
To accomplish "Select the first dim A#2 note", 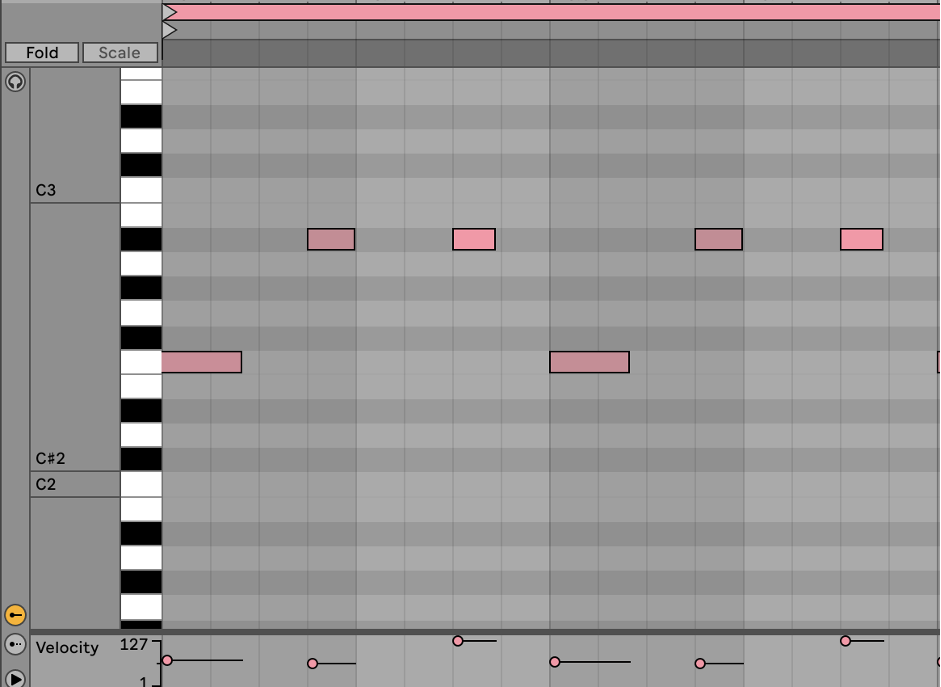I will pos(331,239).
